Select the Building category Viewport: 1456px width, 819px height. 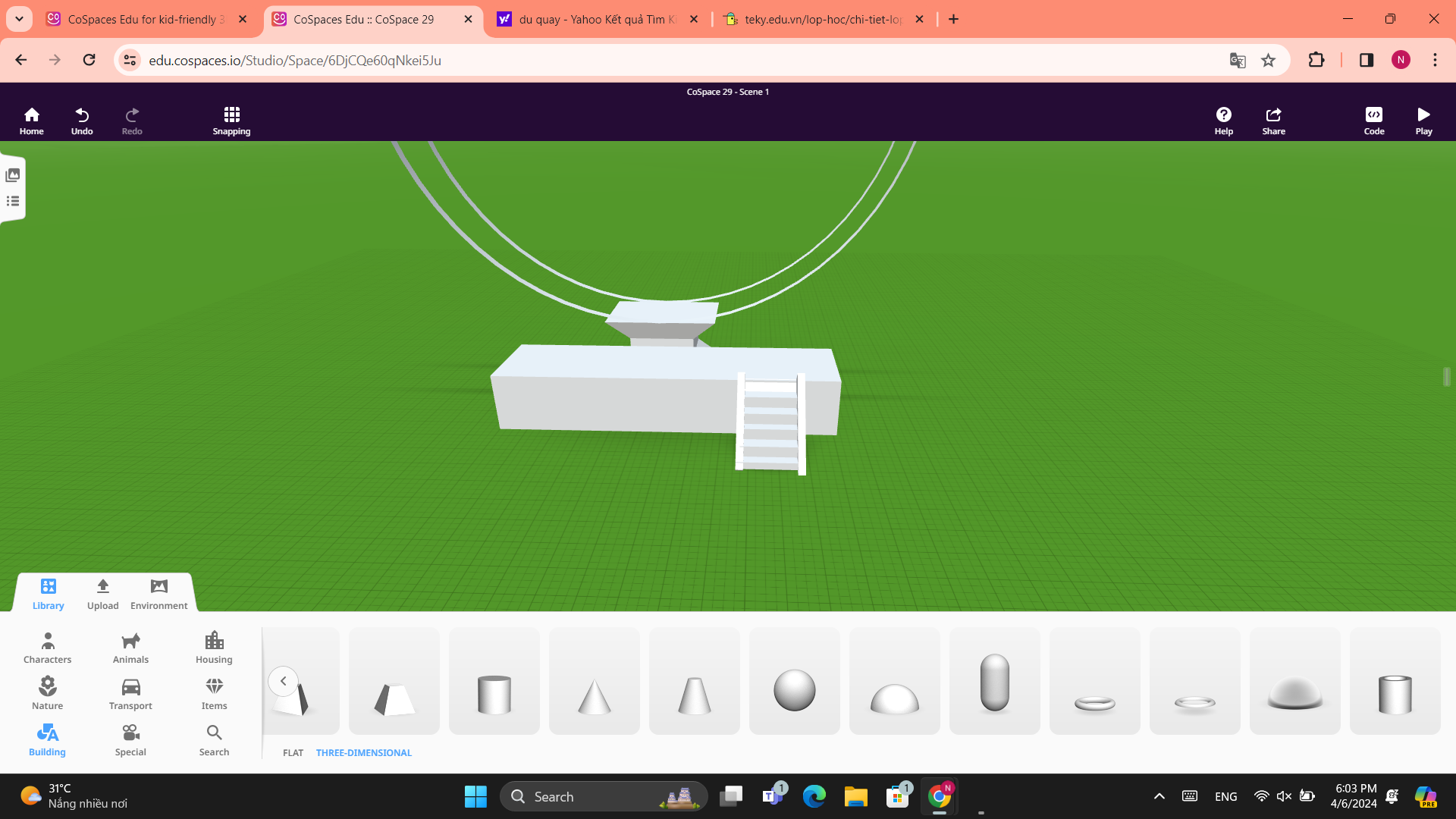(x=47, y=740)
